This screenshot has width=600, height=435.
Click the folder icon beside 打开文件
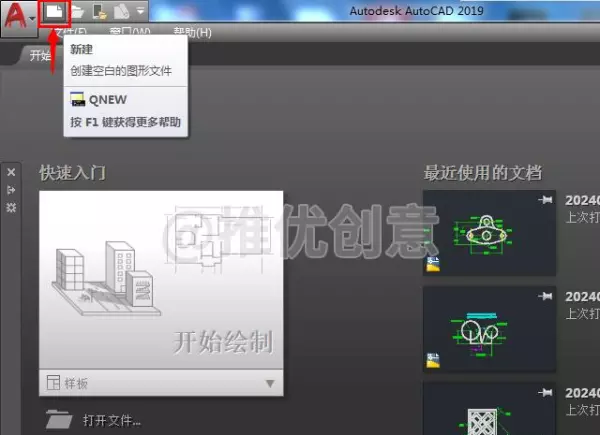tap(58, 419)
